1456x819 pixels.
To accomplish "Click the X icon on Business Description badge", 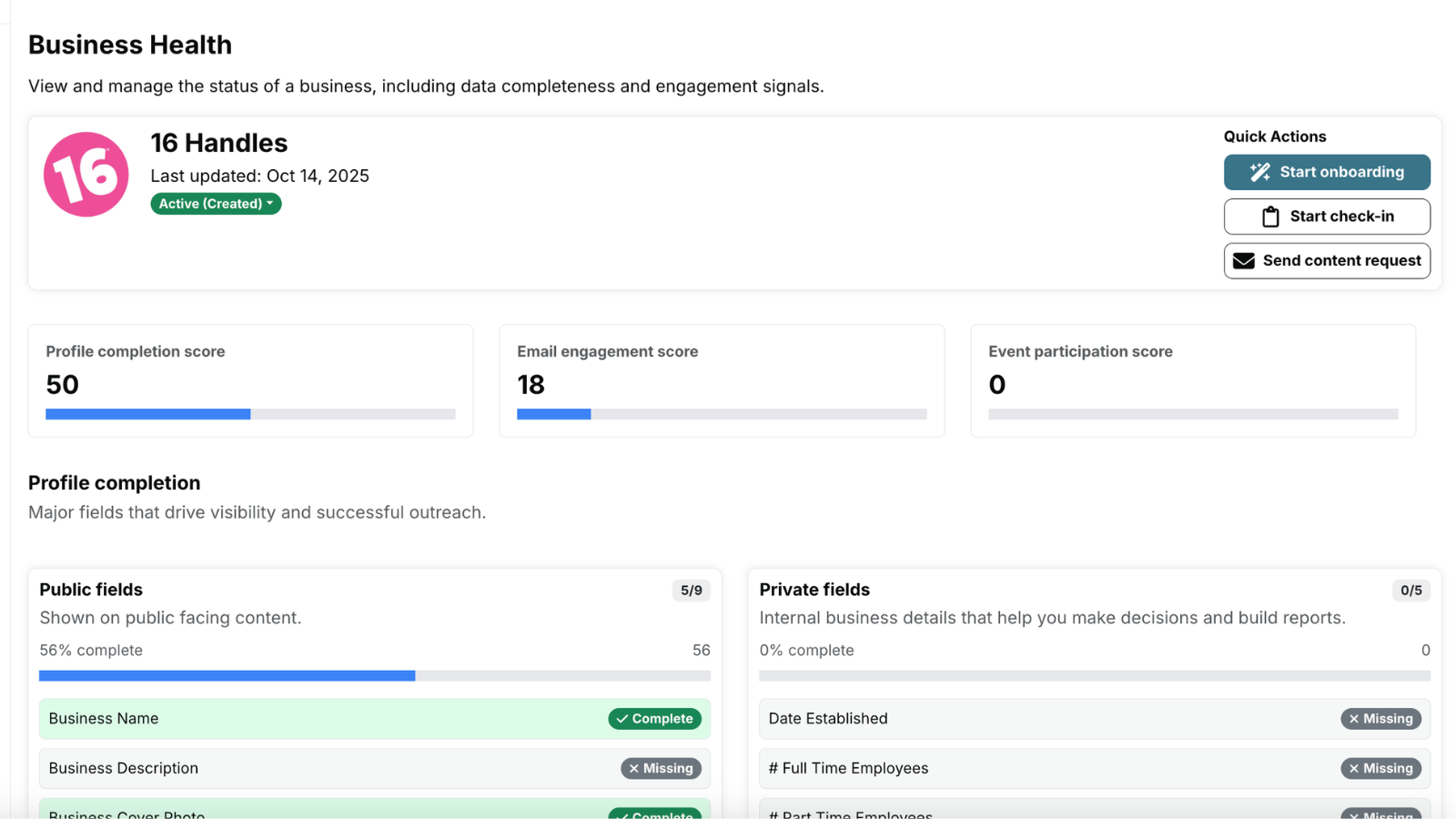I will [634, 769].
